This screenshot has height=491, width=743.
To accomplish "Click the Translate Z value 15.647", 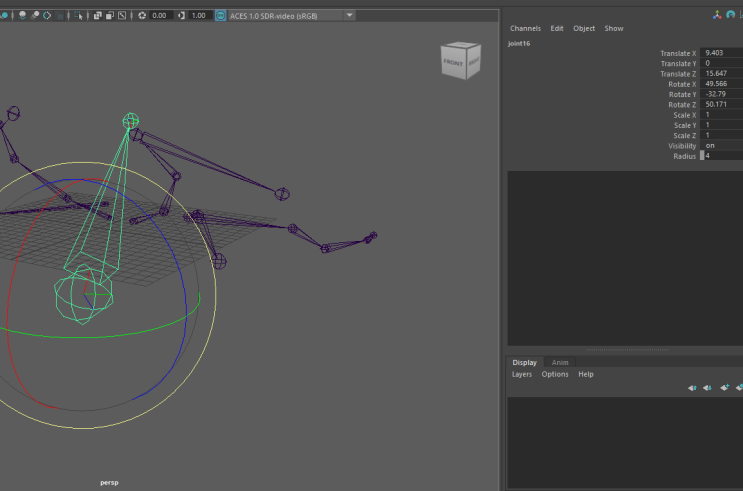I will tap(721, 73).
